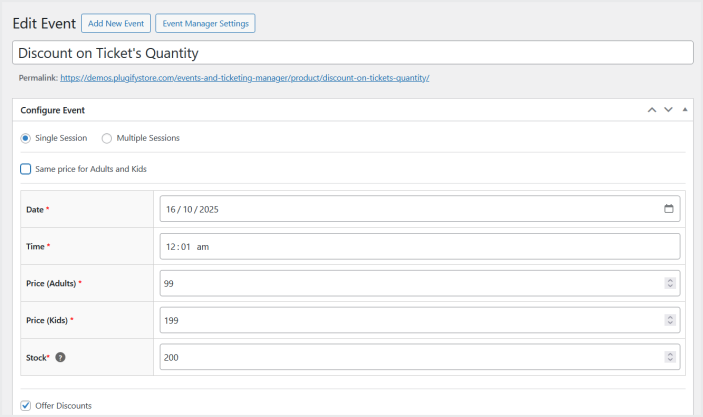Click the Date input field

(x=400, y=209)
